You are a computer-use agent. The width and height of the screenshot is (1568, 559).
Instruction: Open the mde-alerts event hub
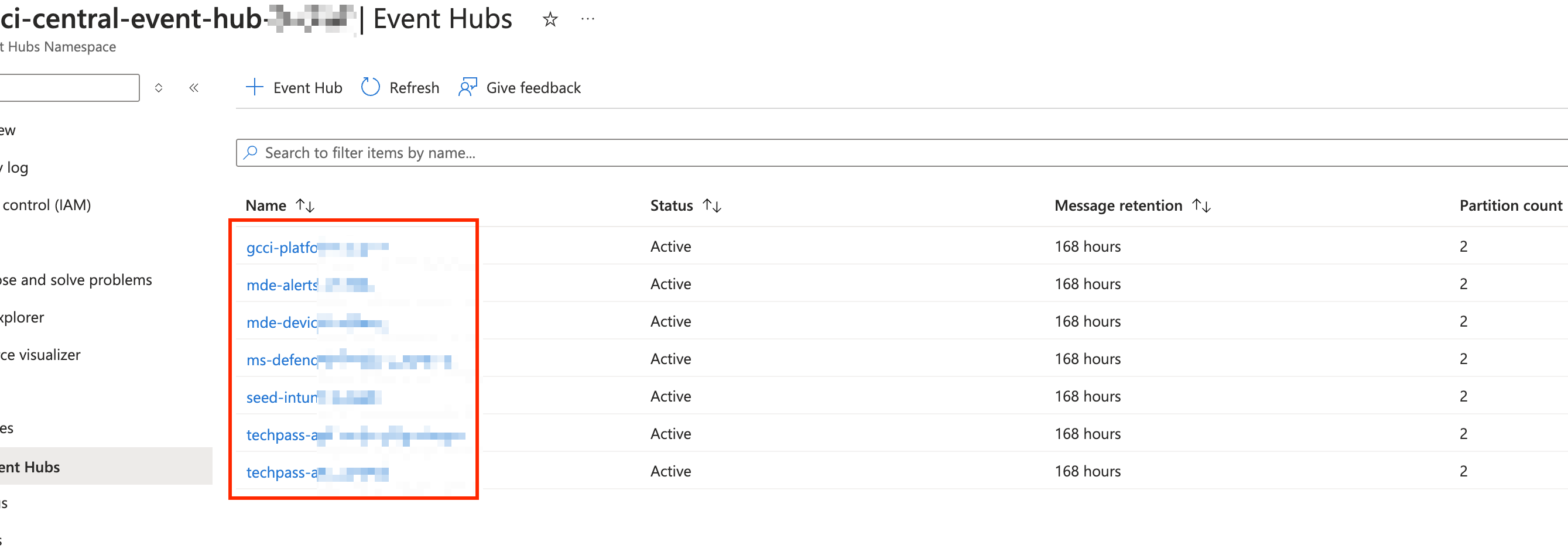point(282,284)
